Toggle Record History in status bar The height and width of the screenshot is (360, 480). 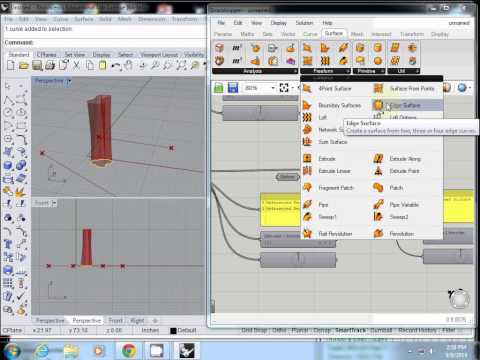(x=417, y=330)
